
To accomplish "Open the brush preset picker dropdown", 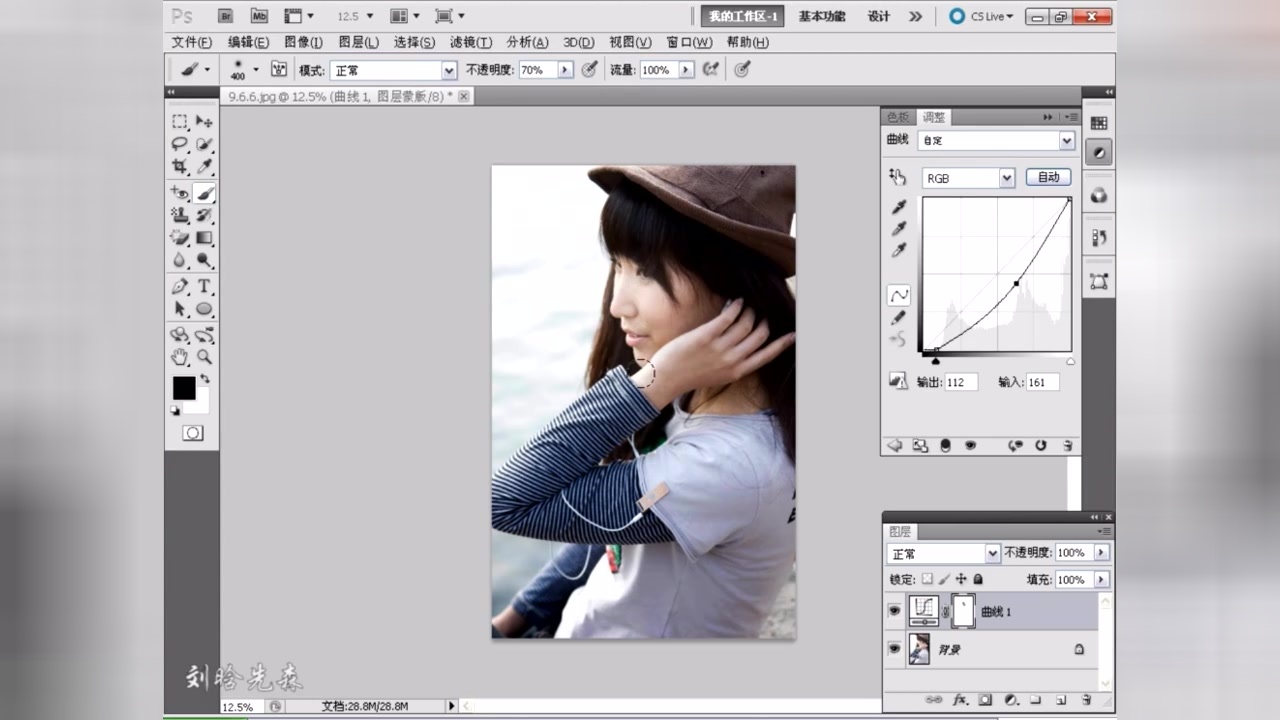I will click(x=255, y=70).
